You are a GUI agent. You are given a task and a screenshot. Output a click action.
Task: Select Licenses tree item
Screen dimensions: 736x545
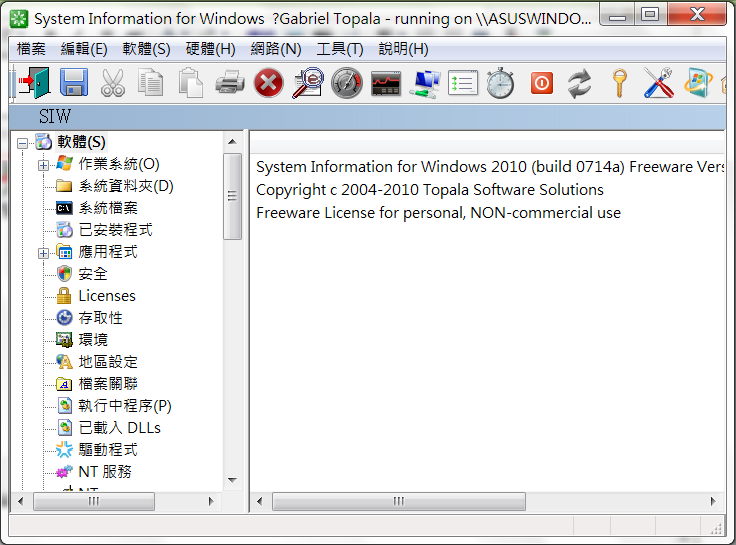[107, 296]
